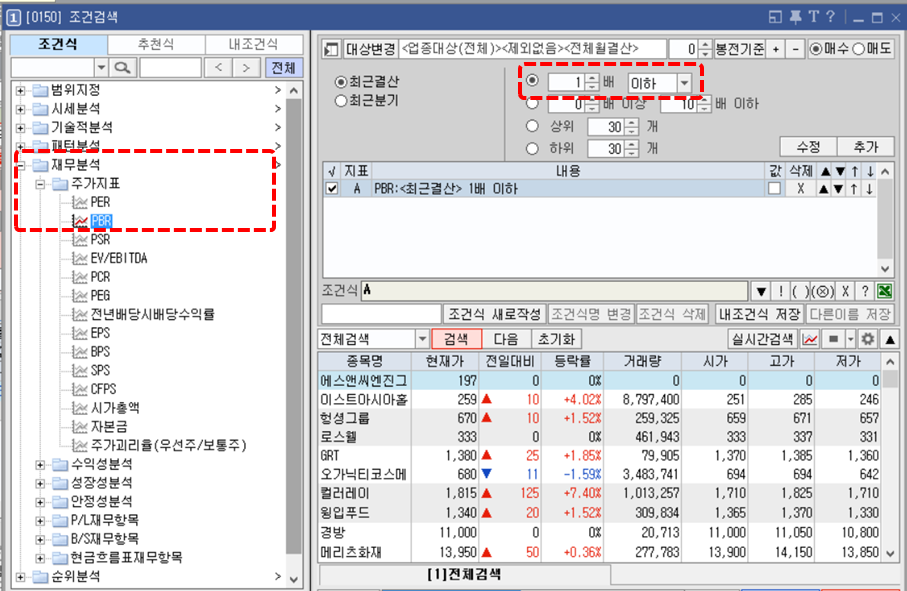Select the 상위 30 개 radio button
Viewport: 907px width, 591px height.
tap(532, 126)
